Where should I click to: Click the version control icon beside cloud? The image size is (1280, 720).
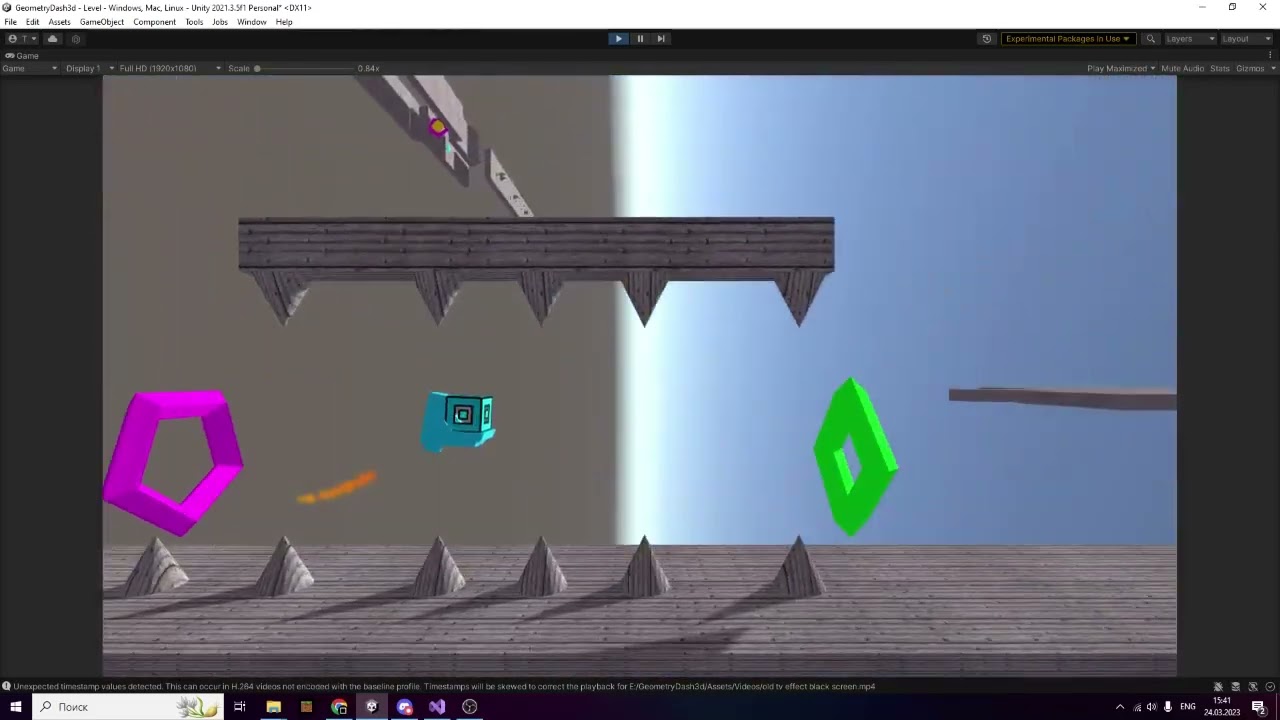pyautogui.click(x=76, y=39)
